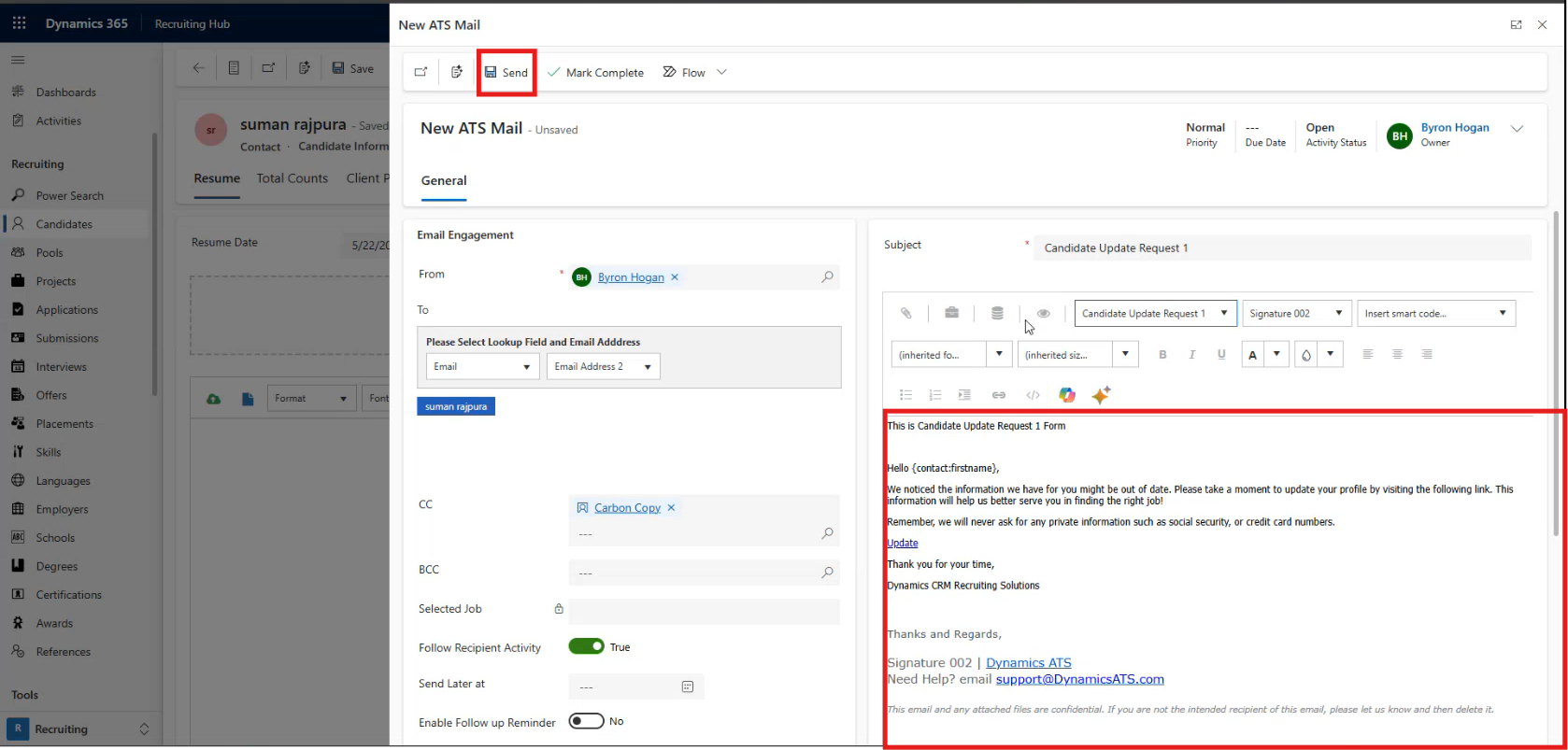Toggle Enable Follow up Reminder switch
Screen dimensions: 1568x750
586,721
